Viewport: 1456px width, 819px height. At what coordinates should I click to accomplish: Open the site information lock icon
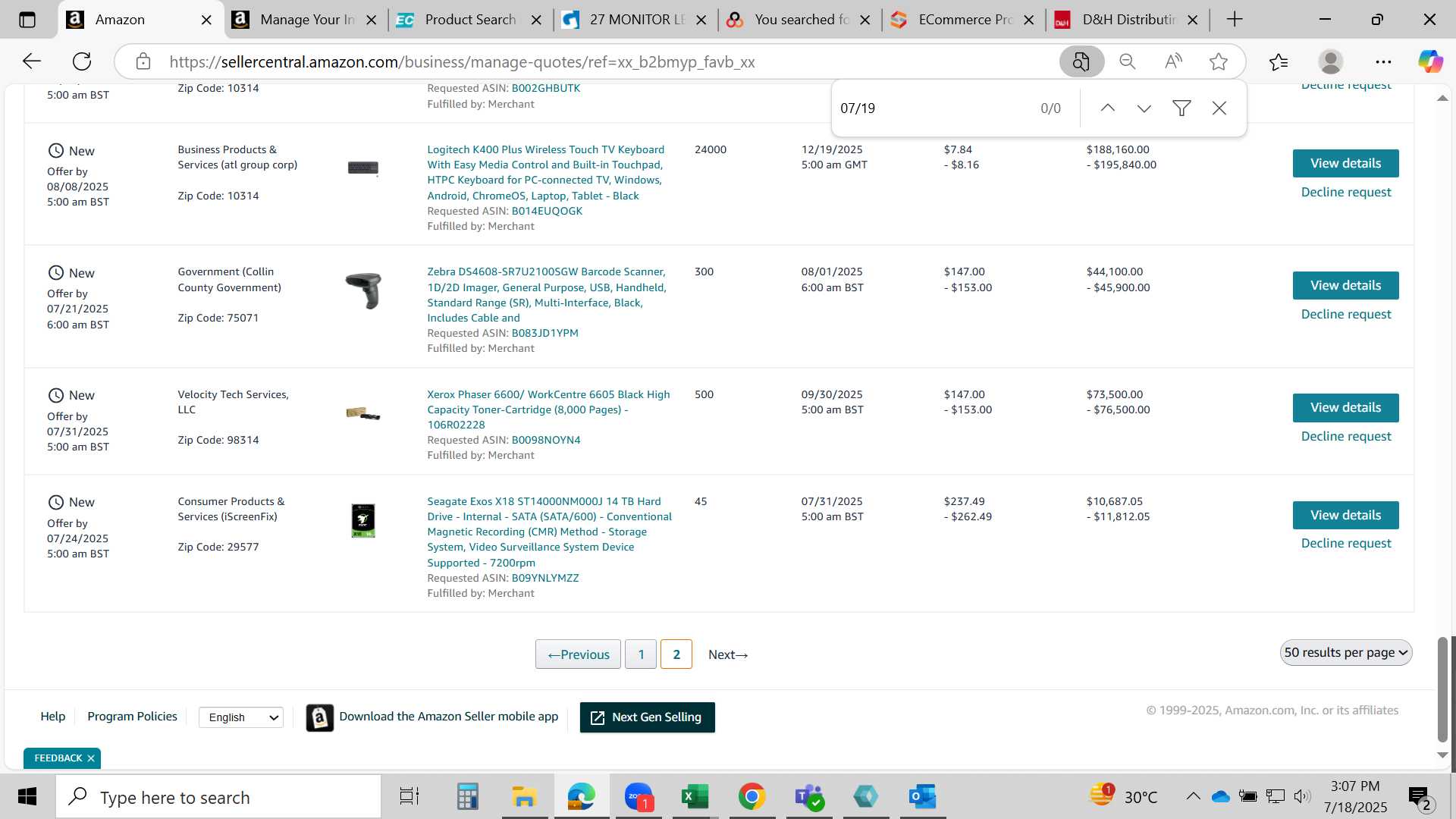tap(143, 61)
